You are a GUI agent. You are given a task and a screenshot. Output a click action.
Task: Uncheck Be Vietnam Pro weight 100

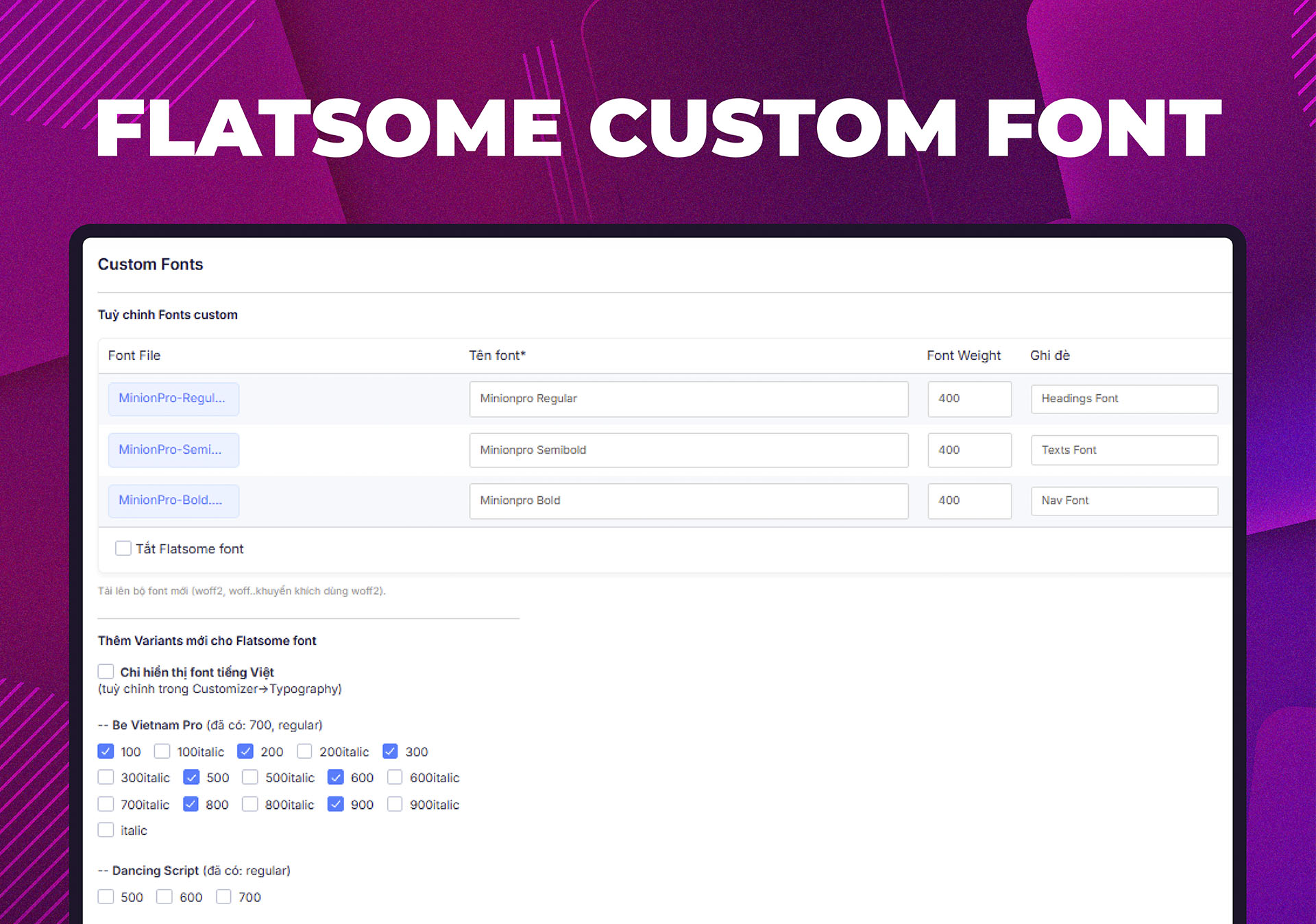pyautogui.click(x=106, y=751)
